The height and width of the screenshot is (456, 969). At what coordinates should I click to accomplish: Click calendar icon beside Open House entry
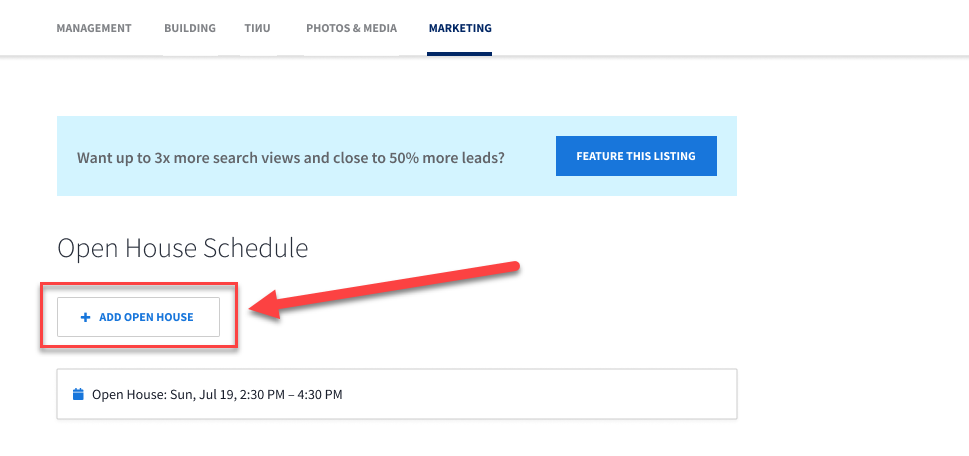click(78, 394)
